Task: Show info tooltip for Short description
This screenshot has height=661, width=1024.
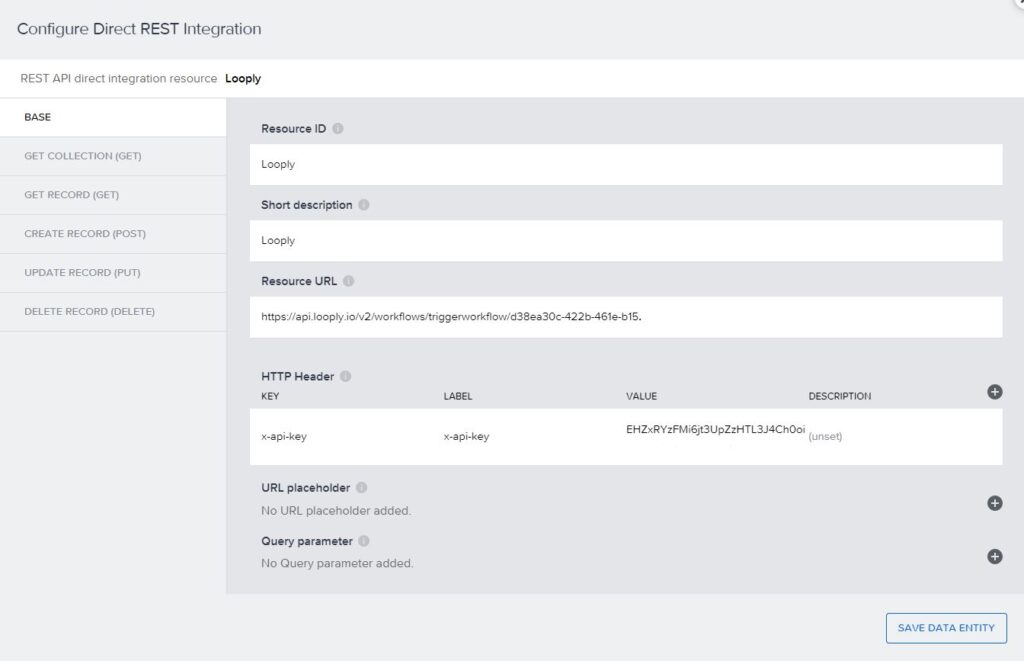Action: pos(364,204)
